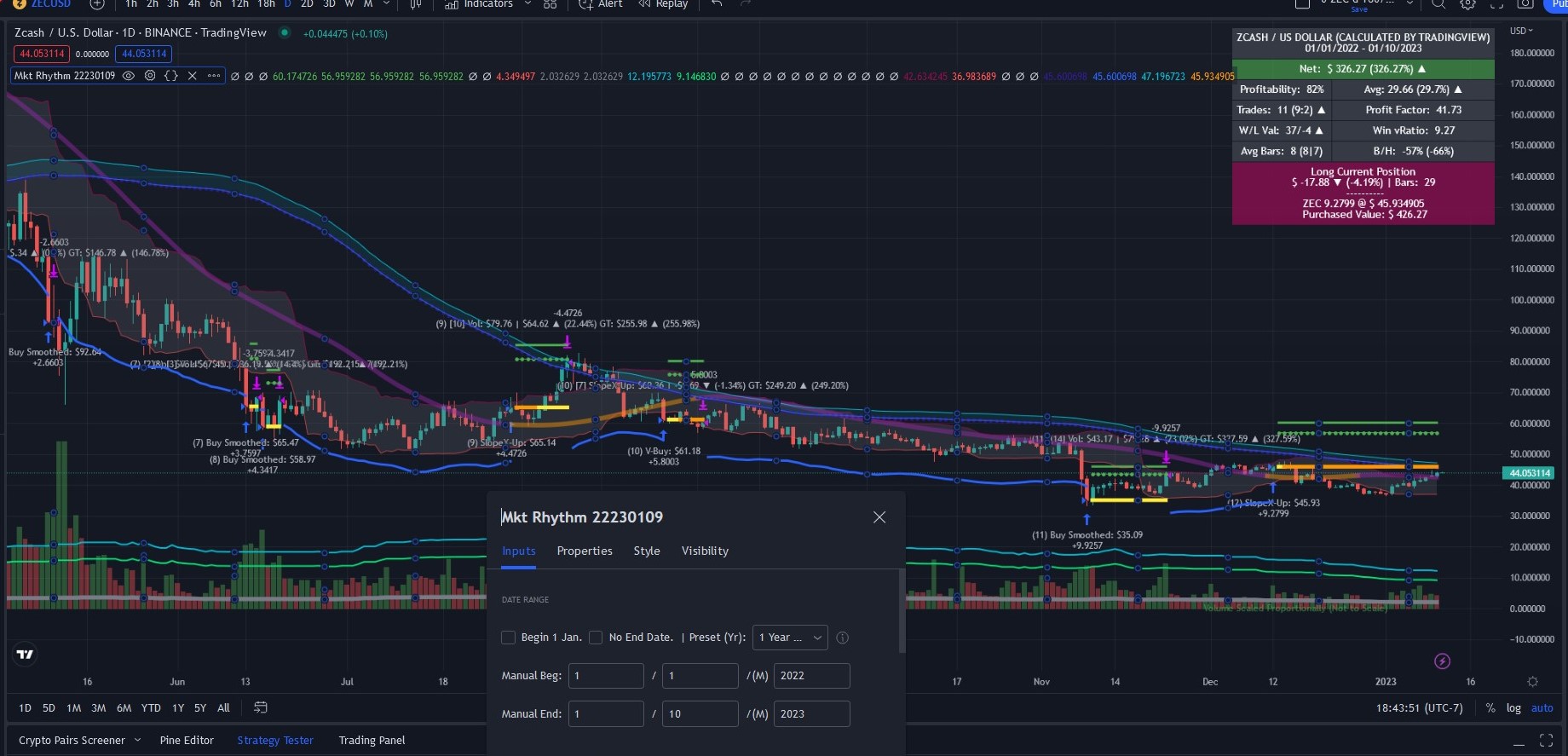
Task: Switch to the Properties tab in dialog
Action: click(585, 551)
